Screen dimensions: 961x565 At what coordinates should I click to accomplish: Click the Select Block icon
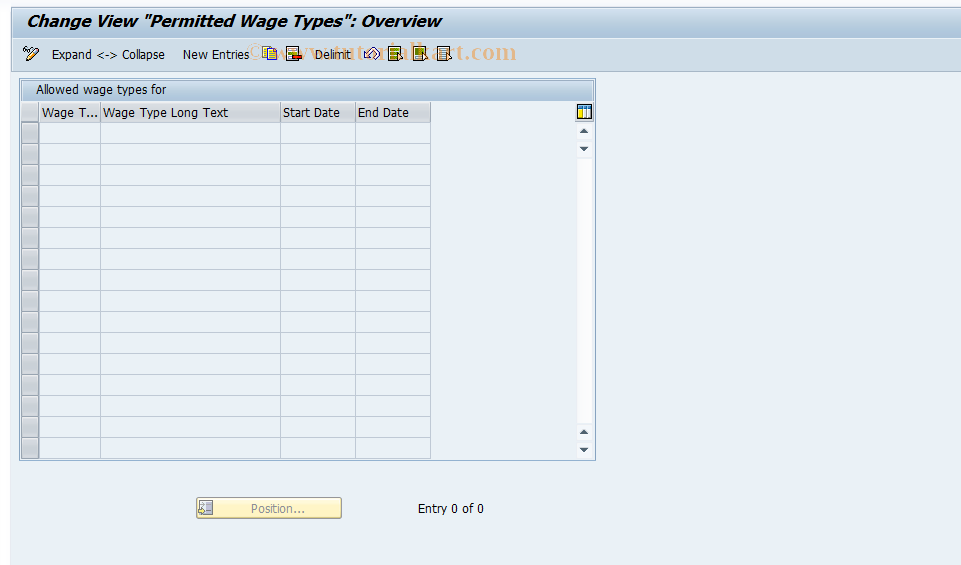[x=420, y=54]
